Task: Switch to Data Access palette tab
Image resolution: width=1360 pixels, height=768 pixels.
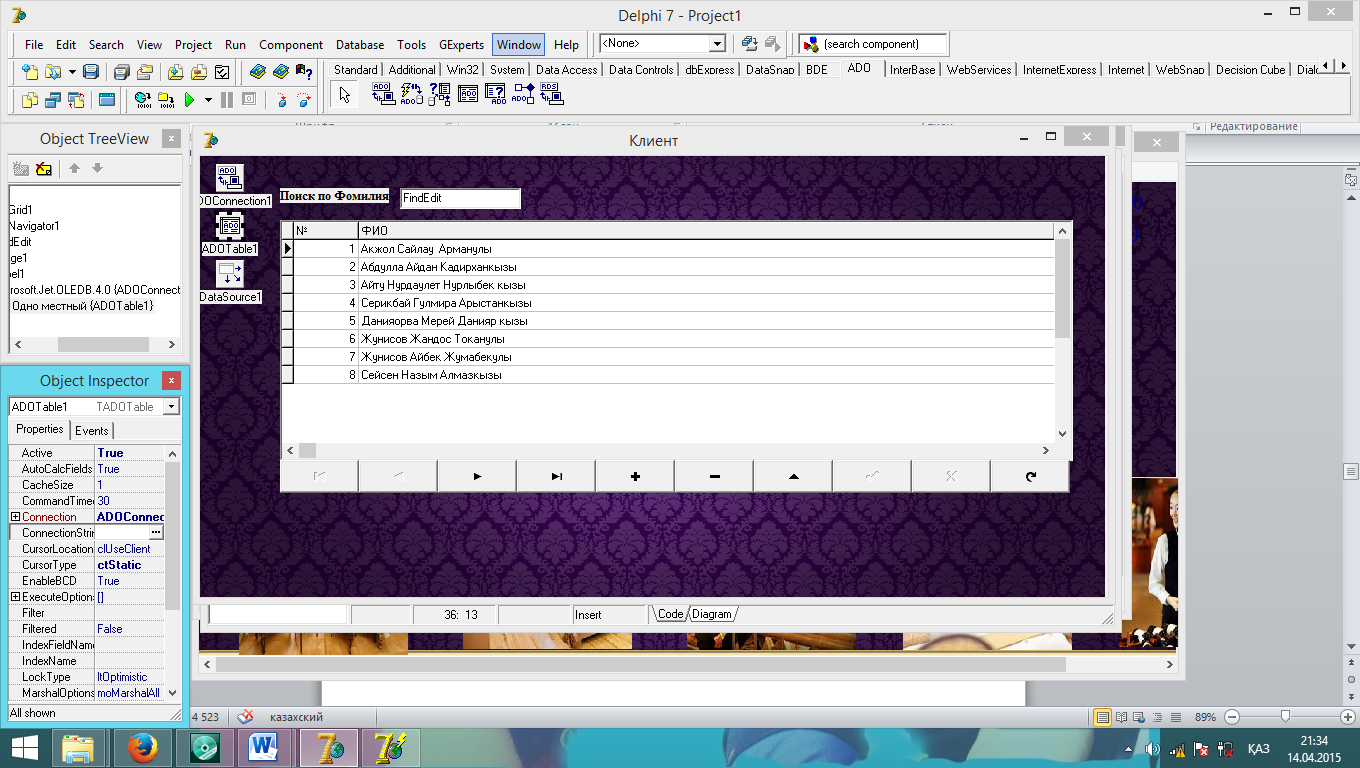Action: tap(566, 70)
